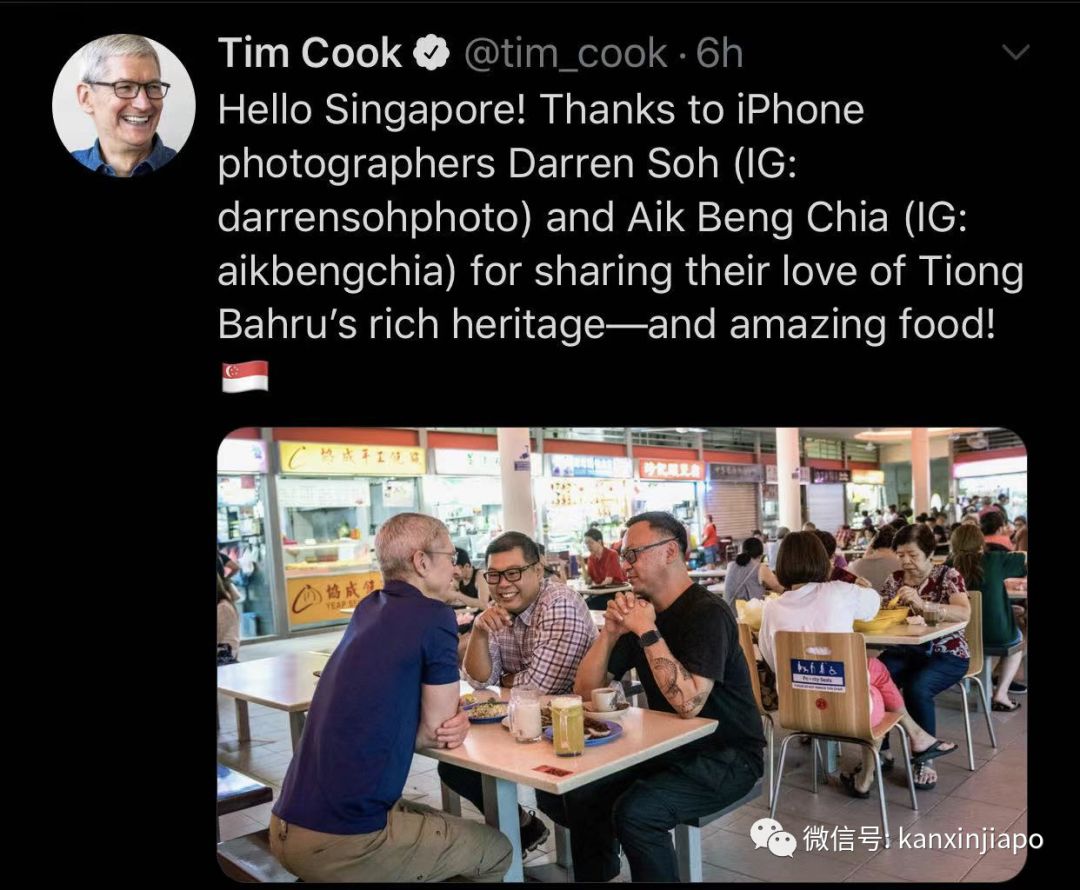Select the name Aik Beng Chia
The image size is (1080, 890).
click(x=758, y=218)
